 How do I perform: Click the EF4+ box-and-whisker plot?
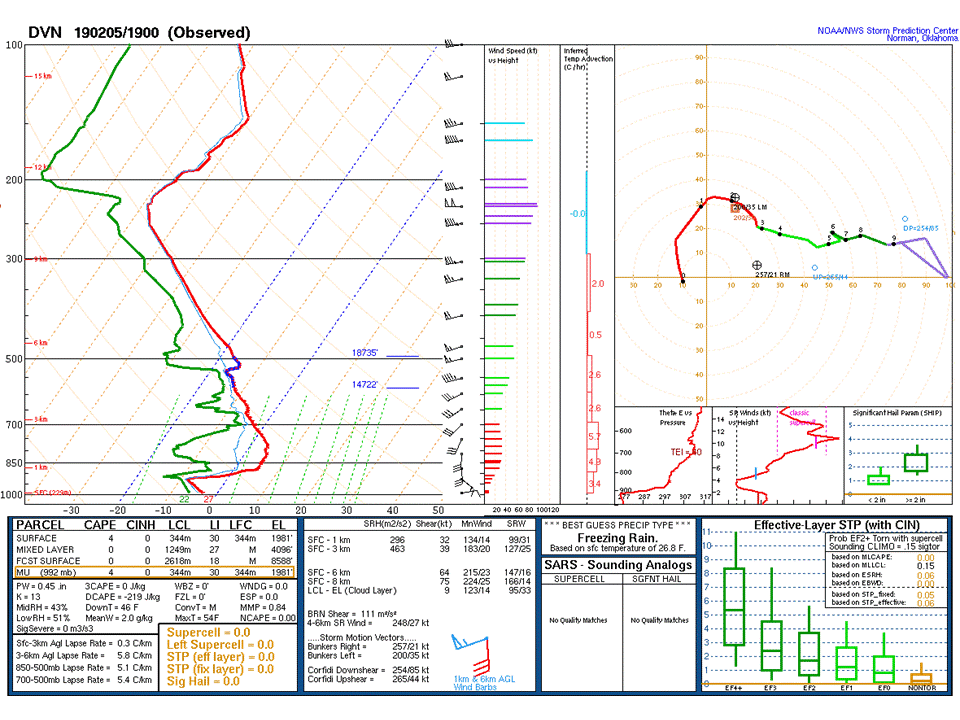pyautogui.click(x=735, y=607)
